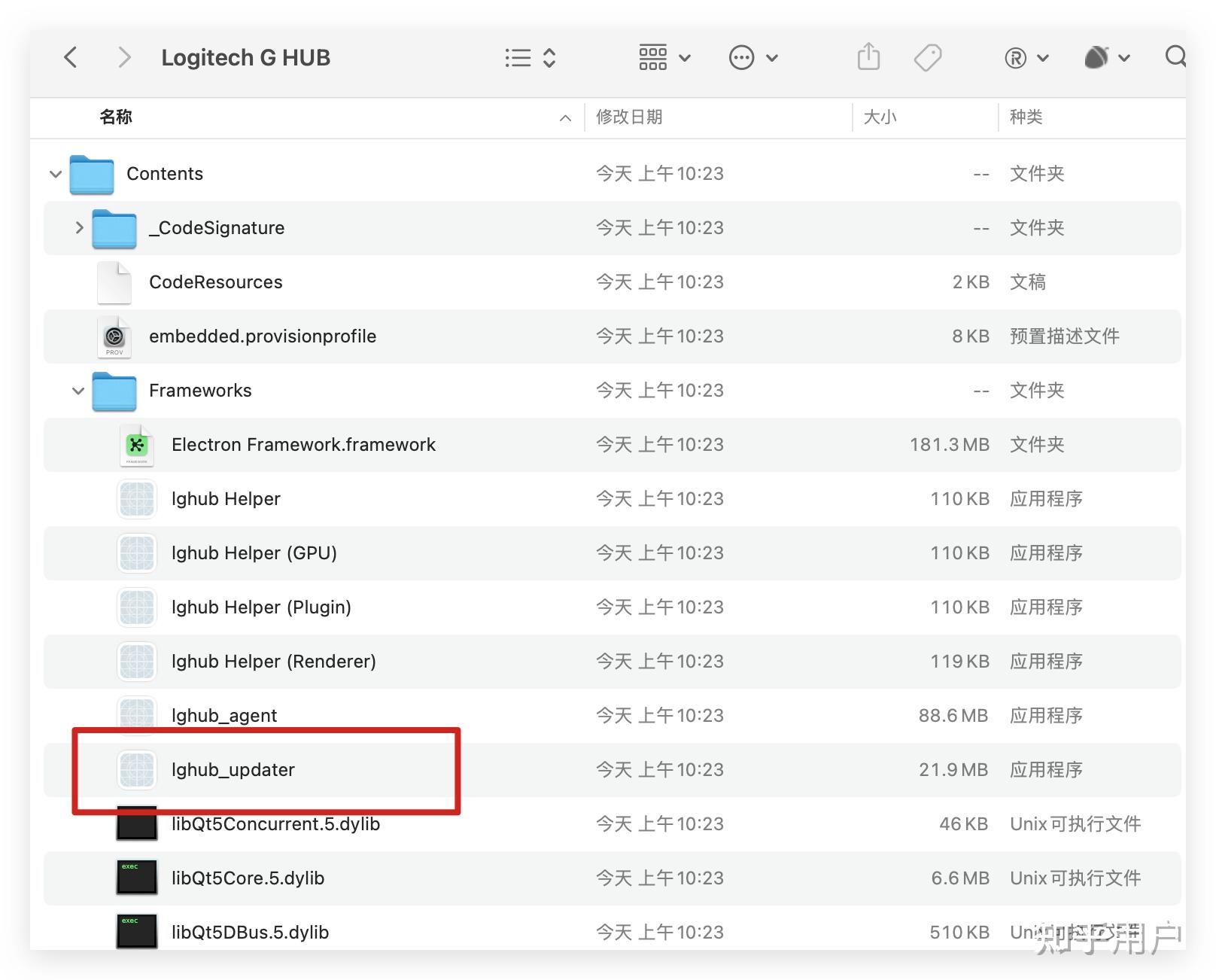Select the _CodeSignature folder icon
Image resolution: width=1216 pixels, height=980 pixels.
pos(114,229)
